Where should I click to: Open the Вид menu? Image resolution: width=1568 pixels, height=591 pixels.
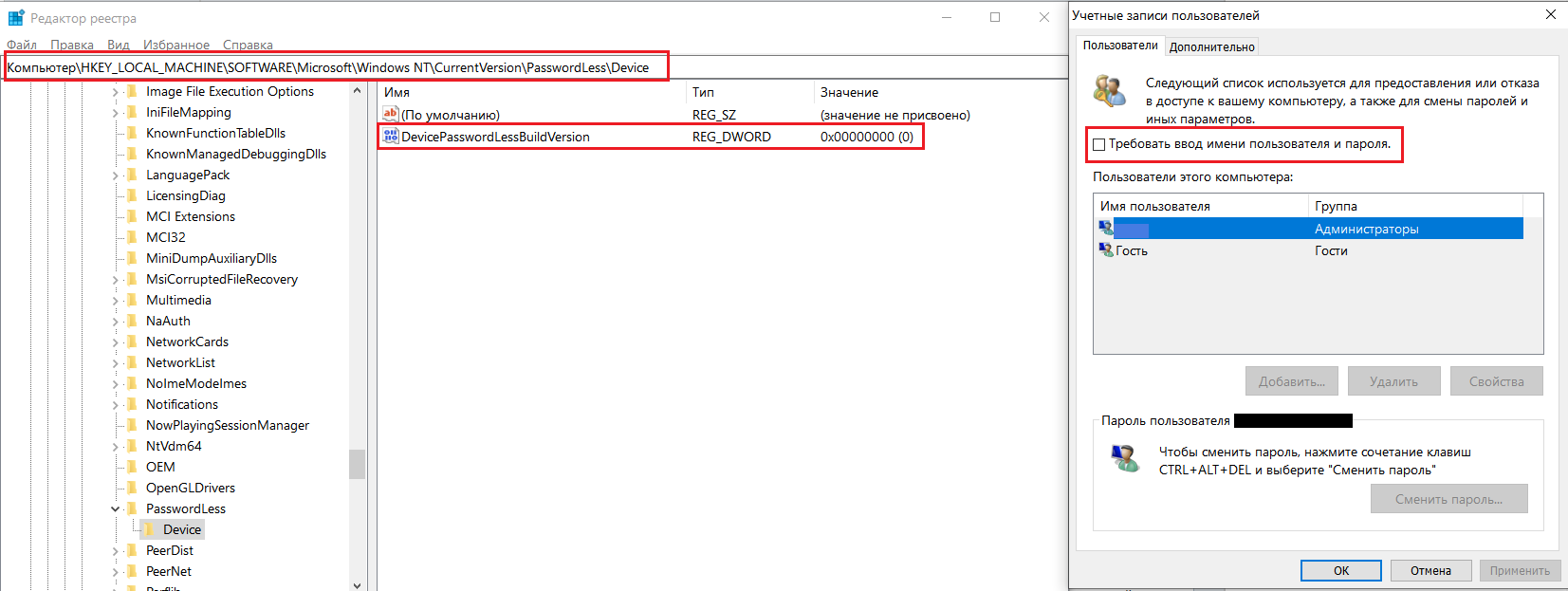coord(119,45)
